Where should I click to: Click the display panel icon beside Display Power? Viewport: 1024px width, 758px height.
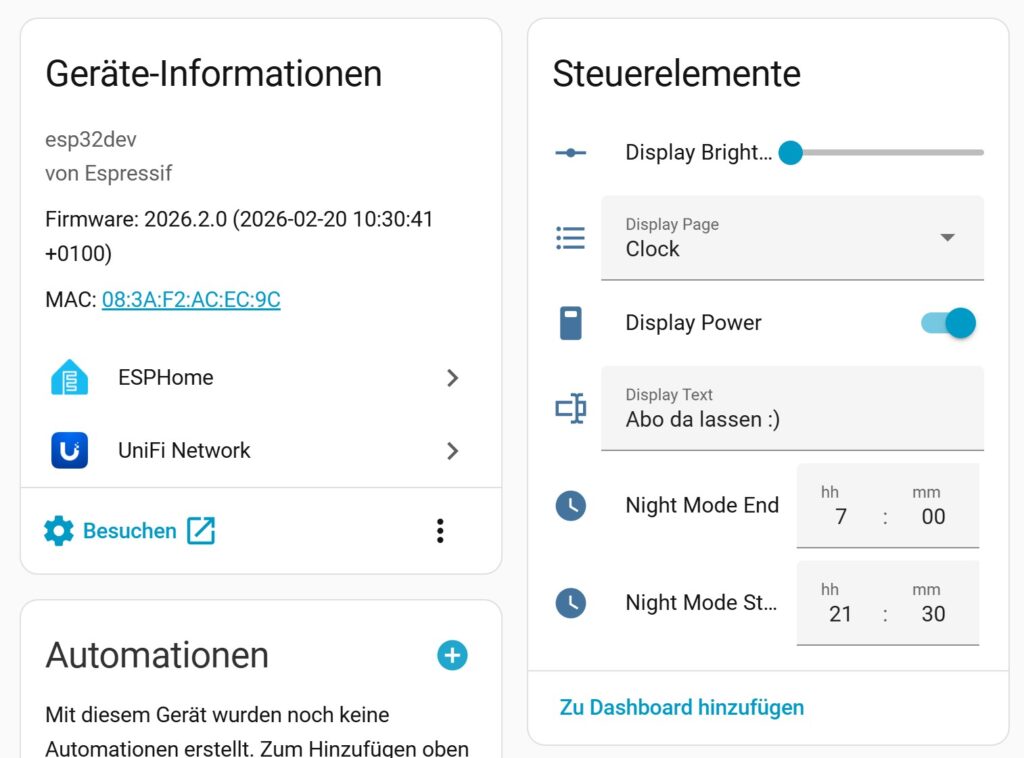tap(570, 322)
